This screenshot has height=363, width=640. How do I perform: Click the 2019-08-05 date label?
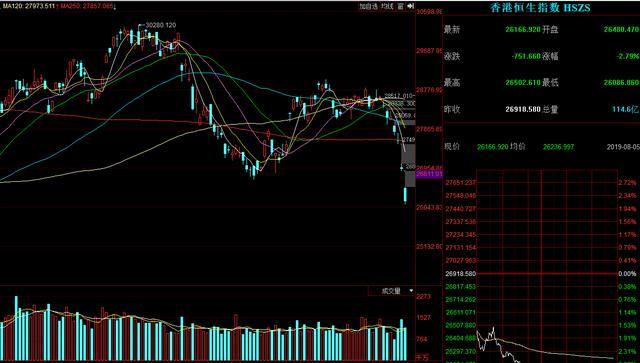(x=623, y=147)
